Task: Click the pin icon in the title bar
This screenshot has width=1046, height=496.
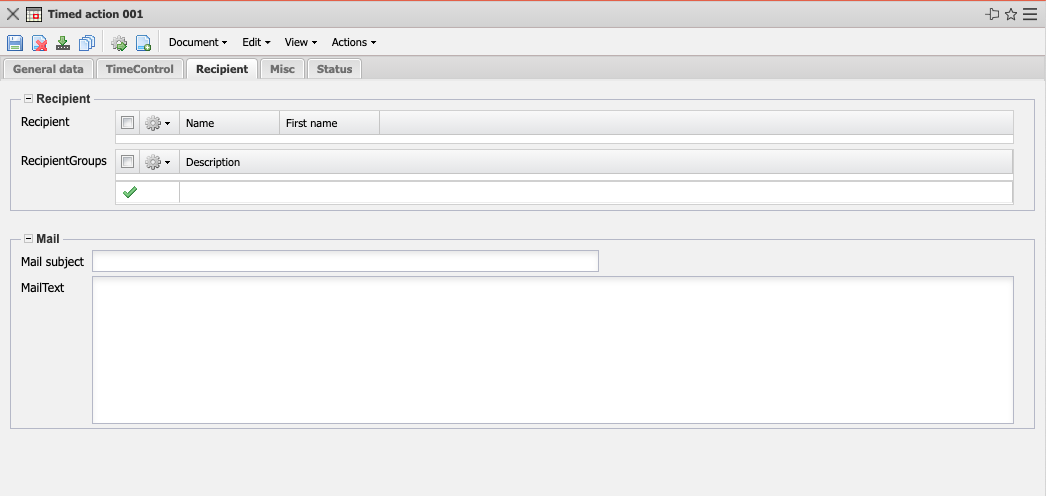Action: pos(993,14)
